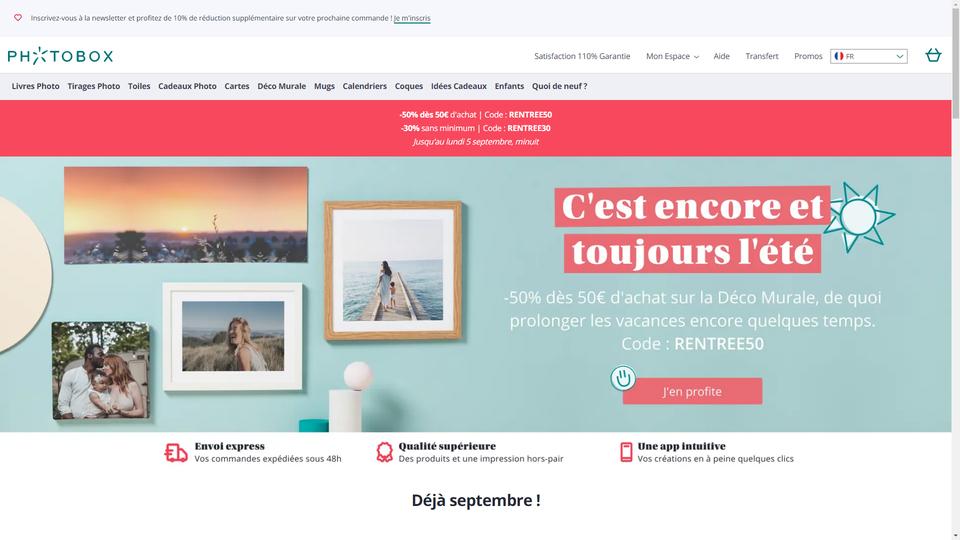Click the French flag icon
960x540 pixels.
click(839, 56)
